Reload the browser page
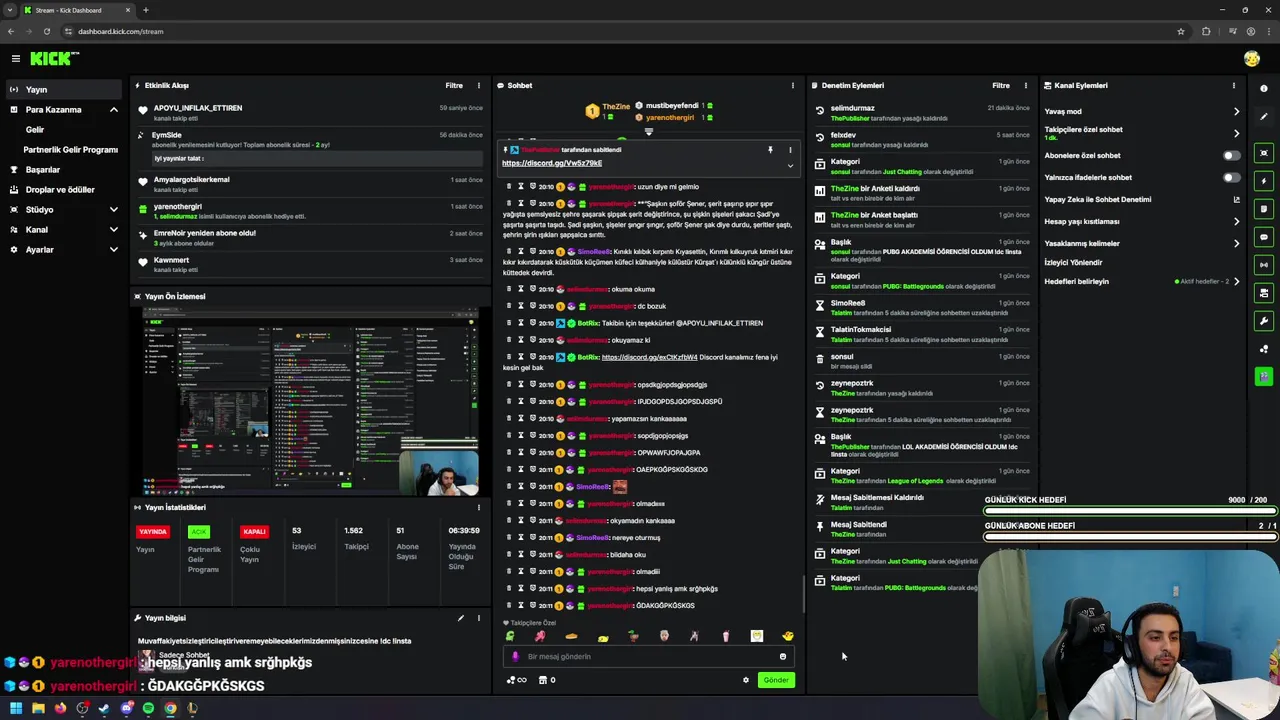The width and height of the screenshot is (1280, 720). coord(46,31)
